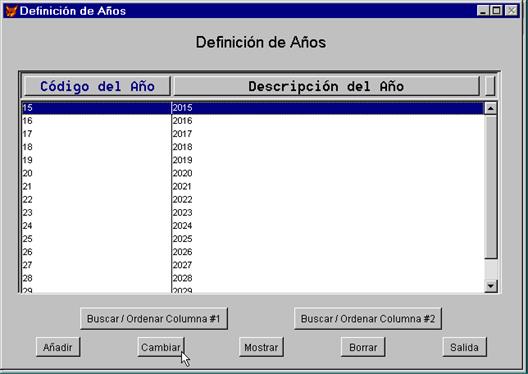Image resolution: width=528 pixels, height=374 pixels.
Task: Select the row with code 16
Action: [253, 121]
